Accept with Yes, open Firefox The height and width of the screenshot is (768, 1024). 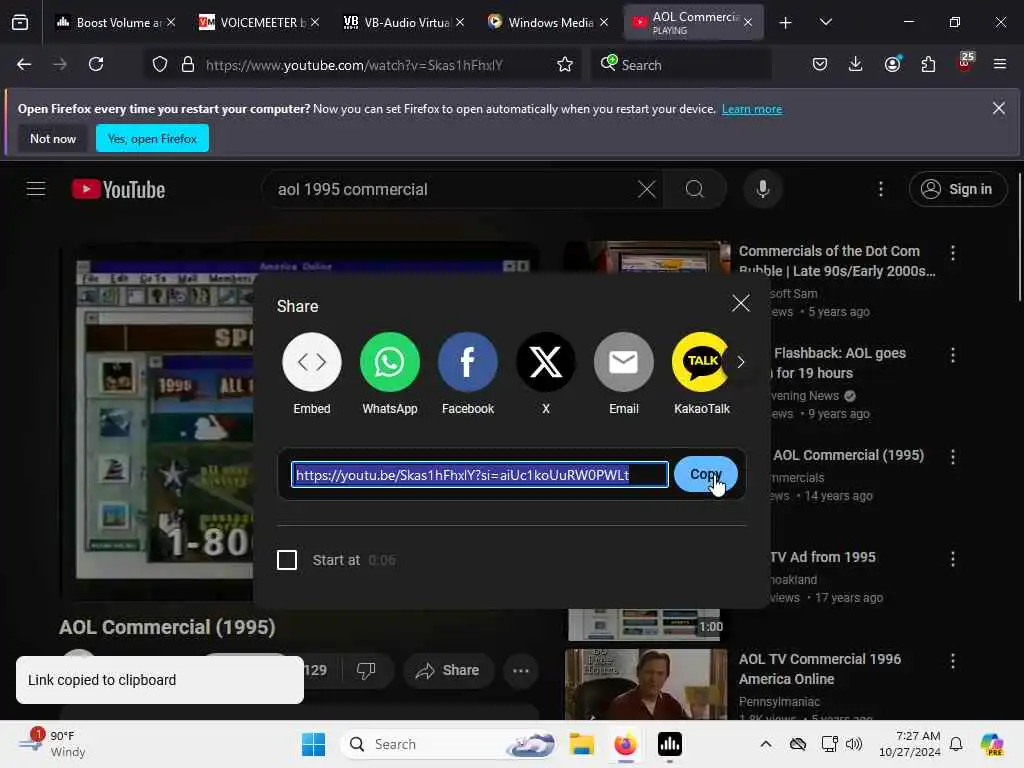tap(152, 138)
